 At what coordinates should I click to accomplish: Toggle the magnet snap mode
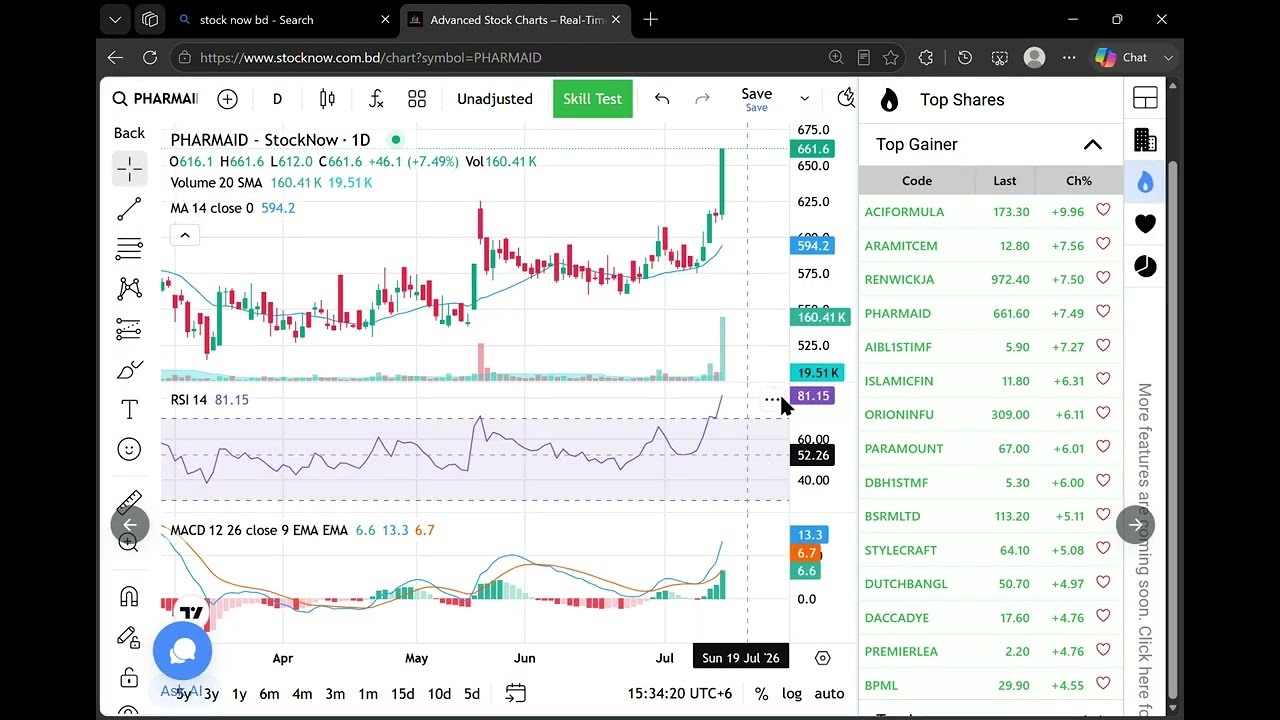click(129, 597)
